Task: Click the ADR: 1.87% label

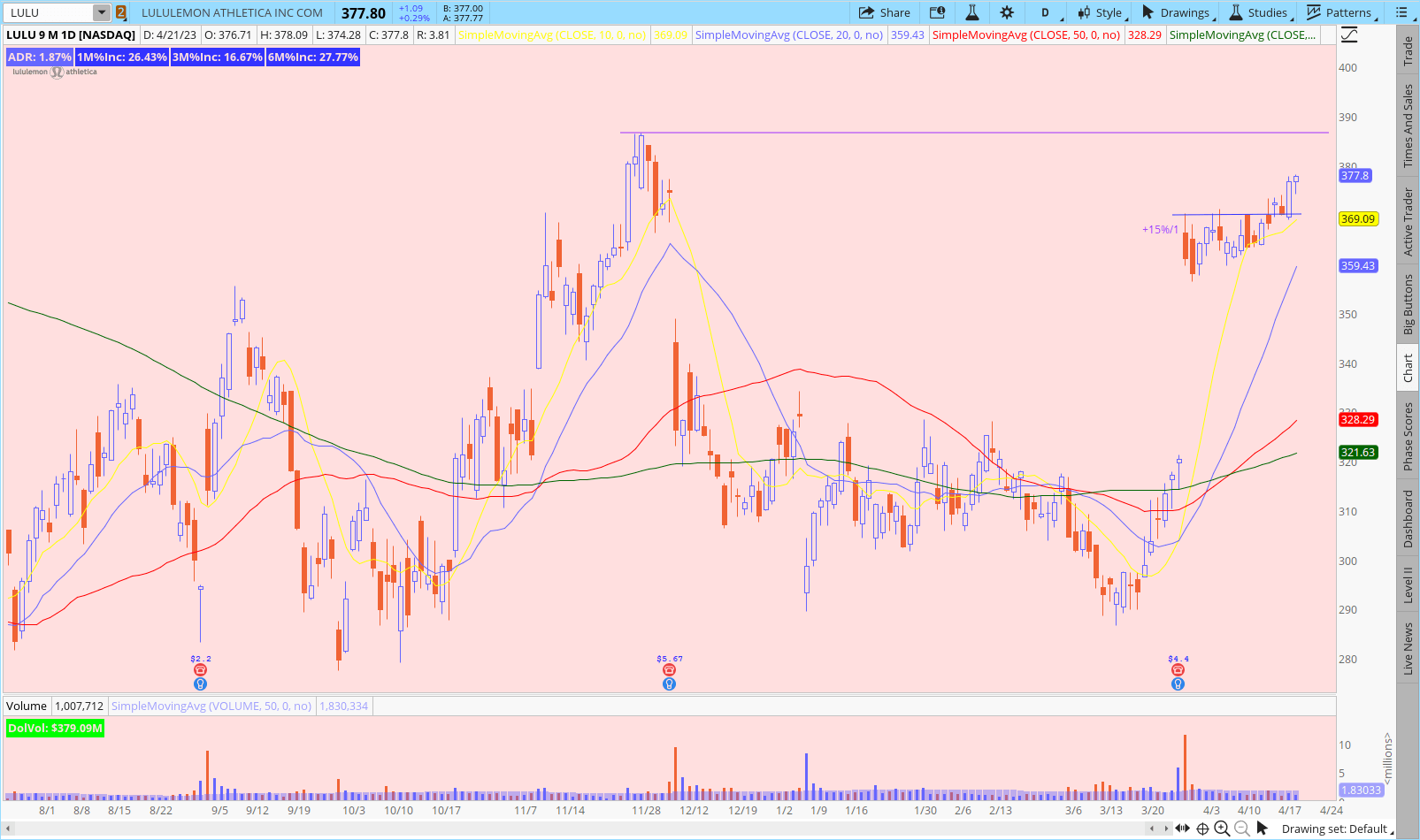Action: 39,57
